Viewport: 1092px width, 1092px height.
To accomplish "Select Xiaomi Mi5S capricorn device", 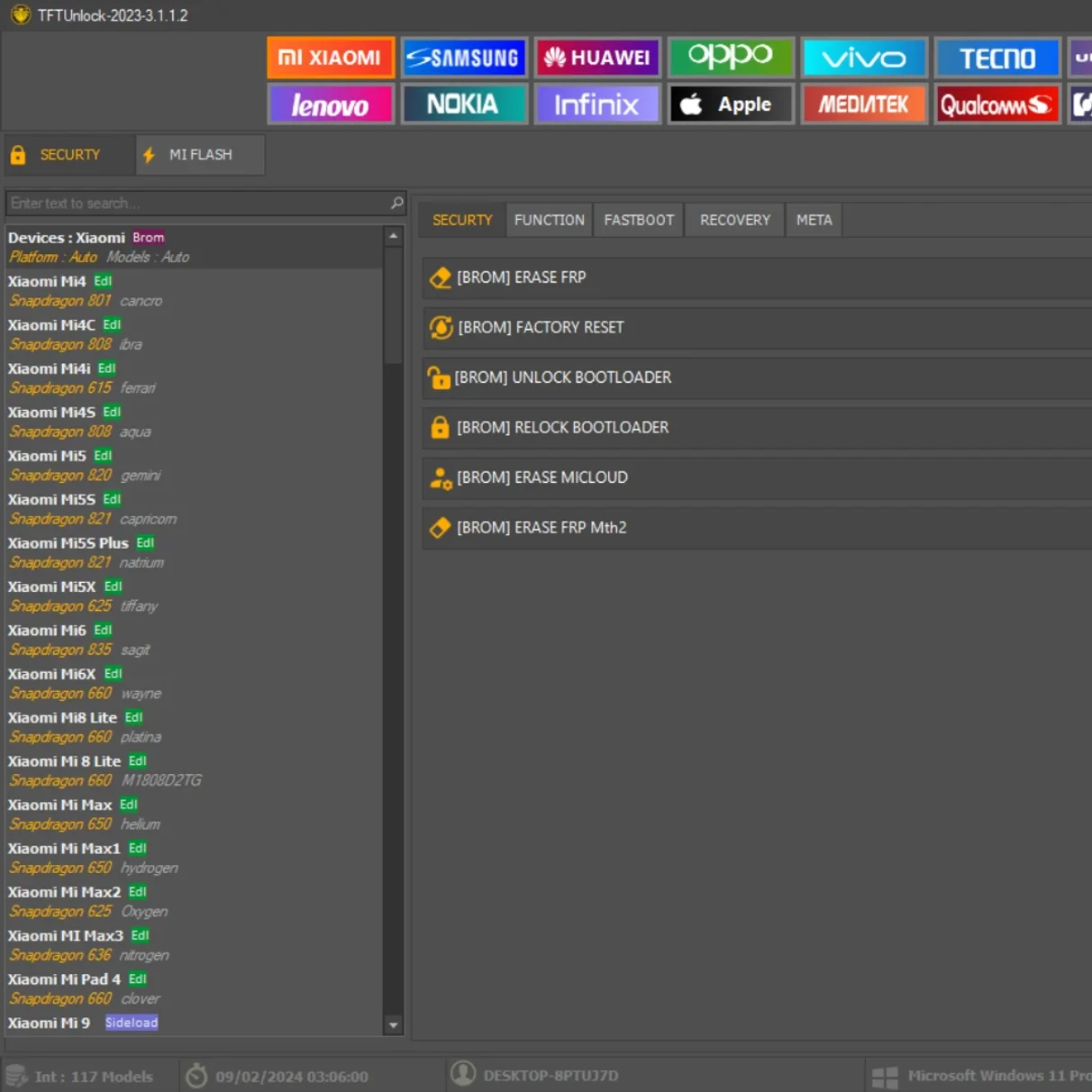I will [194, 509].
